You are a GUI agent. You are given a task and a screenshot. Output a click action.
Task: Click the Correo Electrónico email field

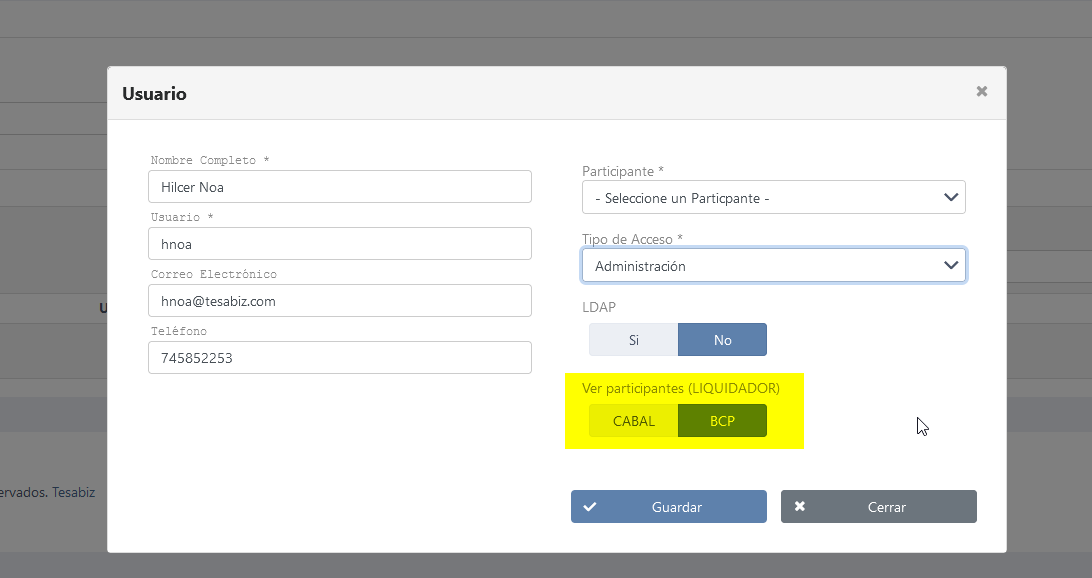point(339,301)
